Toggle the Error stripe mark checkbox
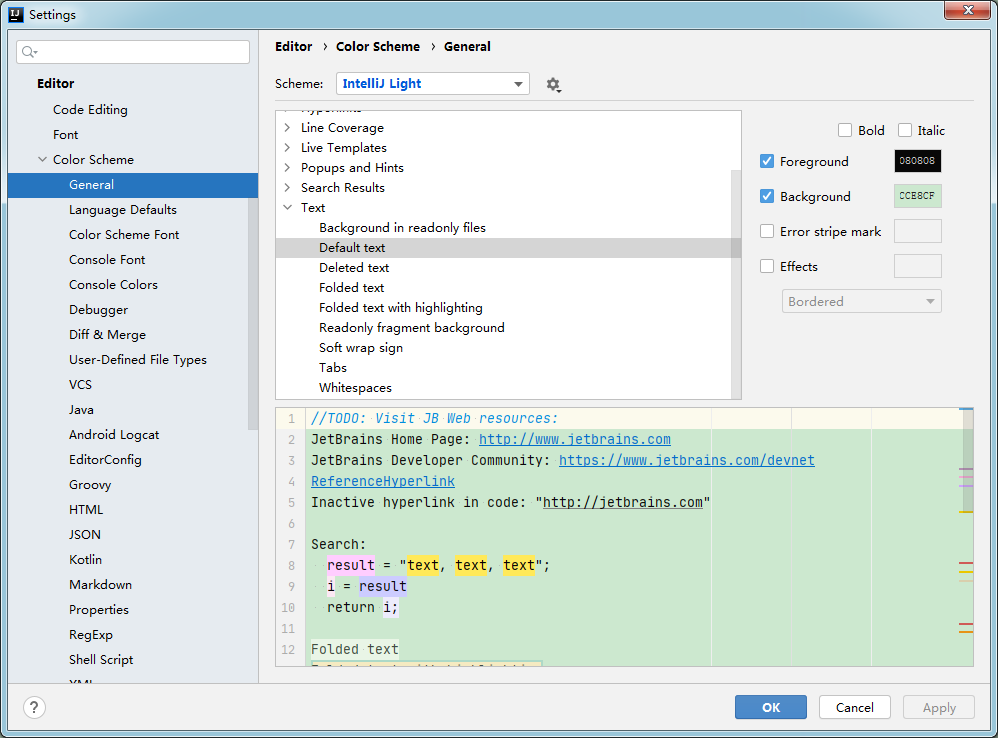The image size is (998, 738). (x=767, y=231)
